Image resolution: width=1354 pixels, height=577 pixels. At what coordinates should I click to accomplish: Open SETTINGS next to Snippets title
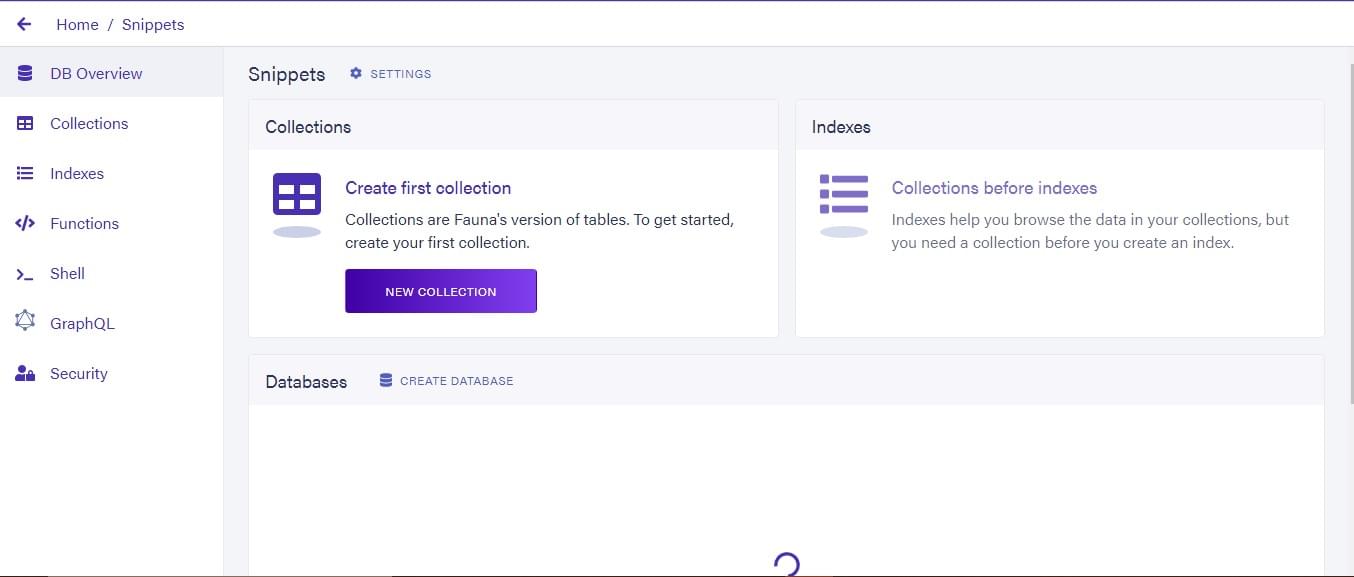point(401,74)
